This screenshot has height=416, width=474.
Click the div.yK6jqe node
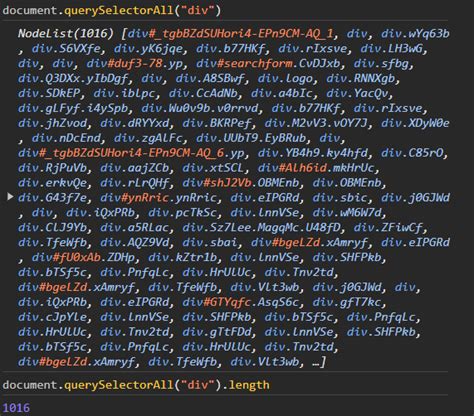(x=148, y=48)
